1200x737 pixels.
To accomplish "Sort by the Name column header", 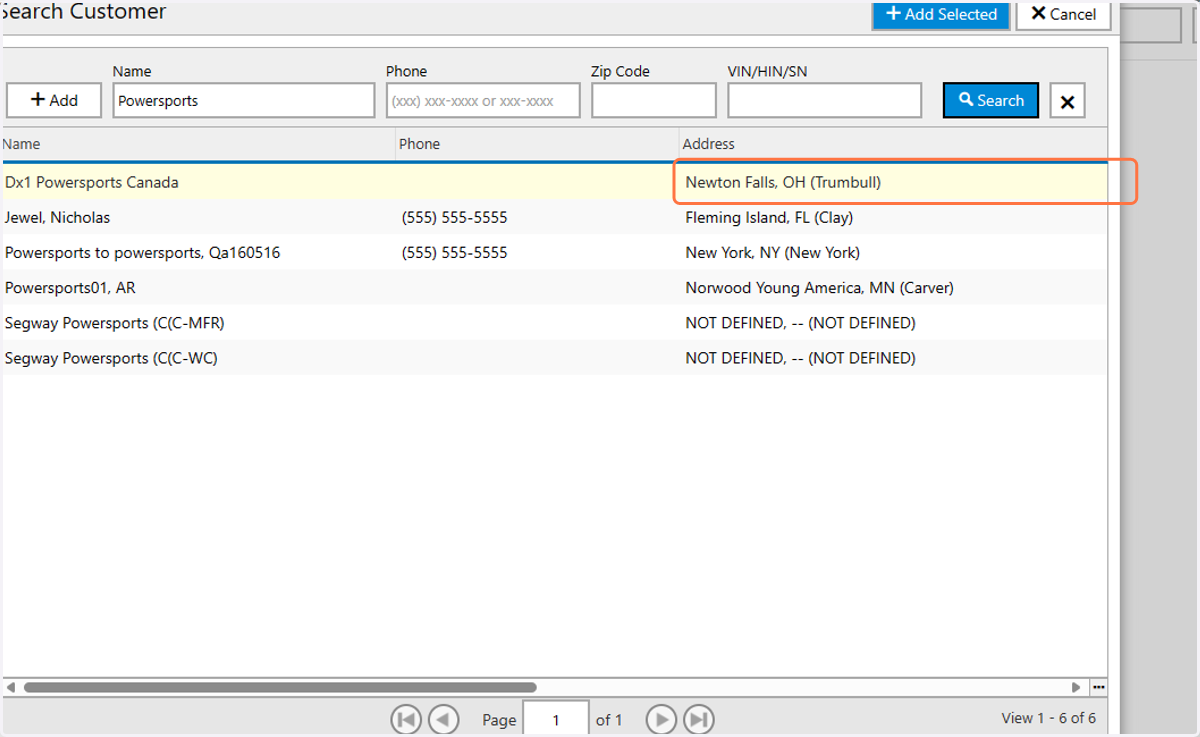I will (x=198, y=144).
